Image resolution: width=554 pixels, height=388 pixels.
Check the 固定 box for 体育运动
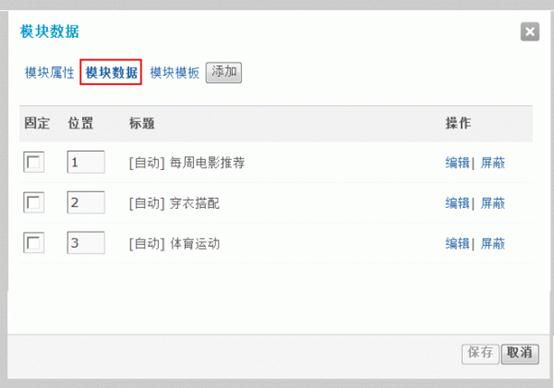pyautogui.click(x=34, y=242)
